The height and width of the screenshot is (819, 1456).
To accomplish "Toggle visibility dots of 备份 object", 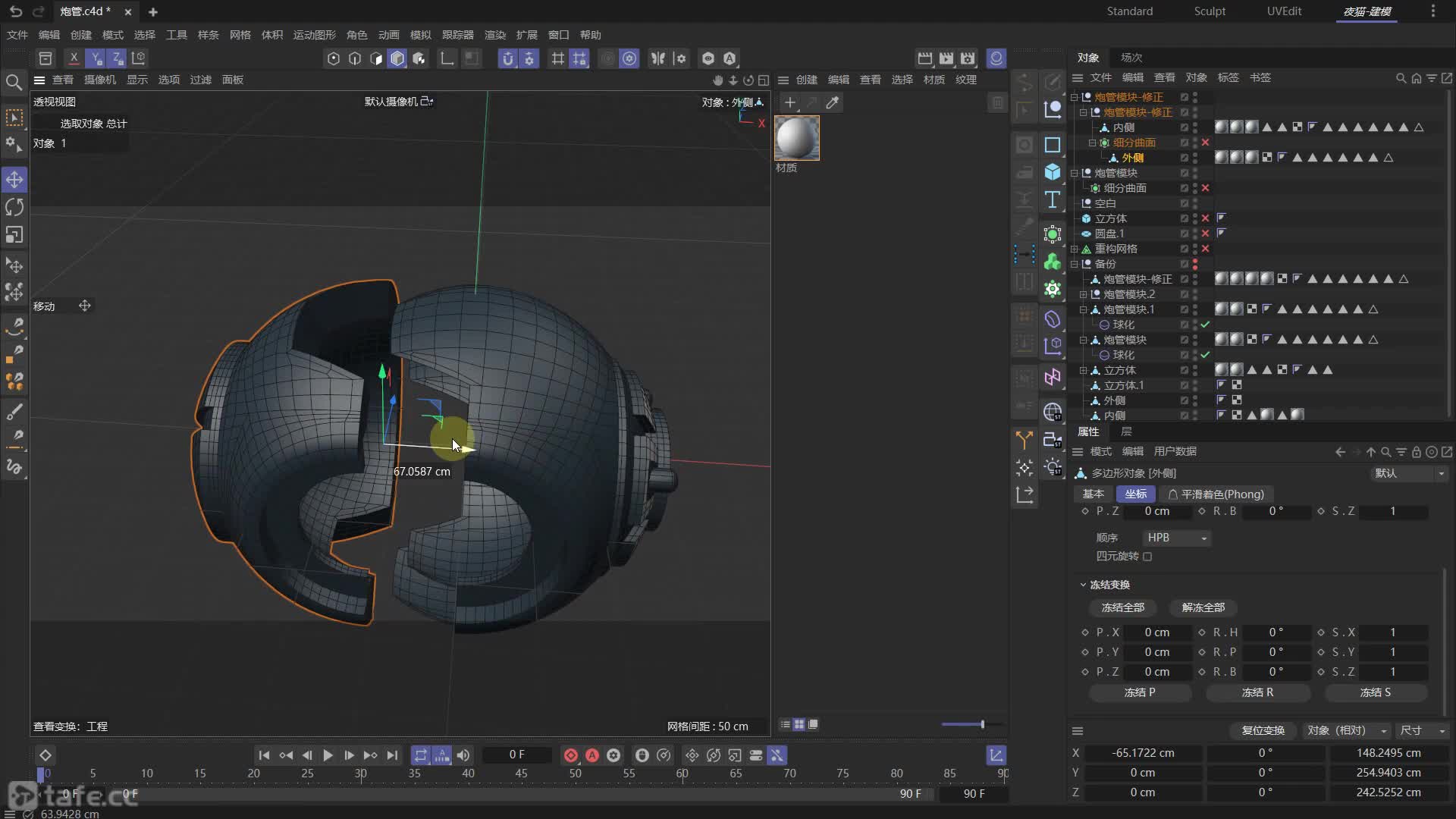I will pos(1195,264).
